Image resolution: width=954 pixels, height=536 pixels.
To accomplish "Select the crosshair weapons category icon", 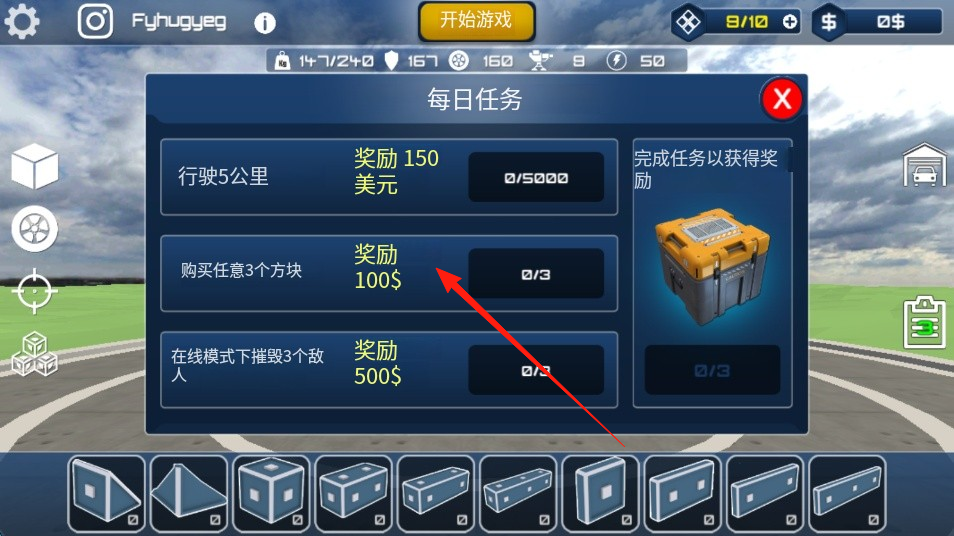I will coord(35,291).
